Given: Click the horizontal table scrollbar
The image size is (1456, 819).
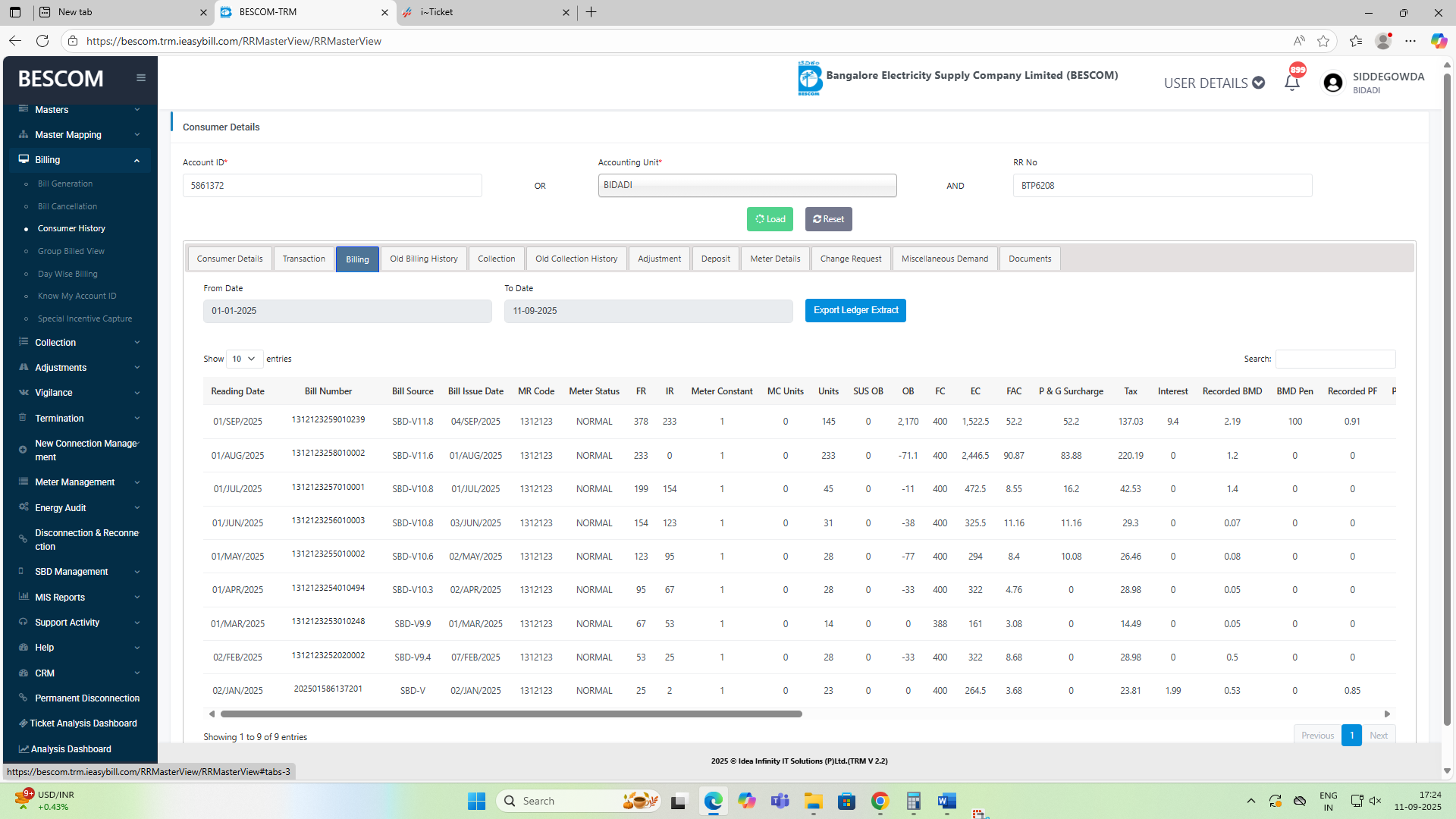Looking at the screenshot, I should coord(510,714).
